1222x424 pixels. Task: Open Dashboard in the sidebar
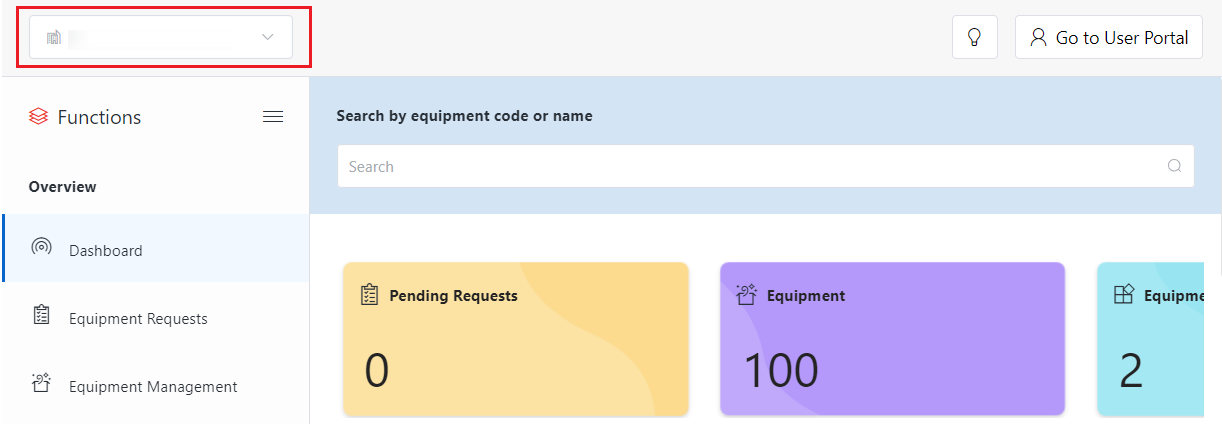coord(105,250)
